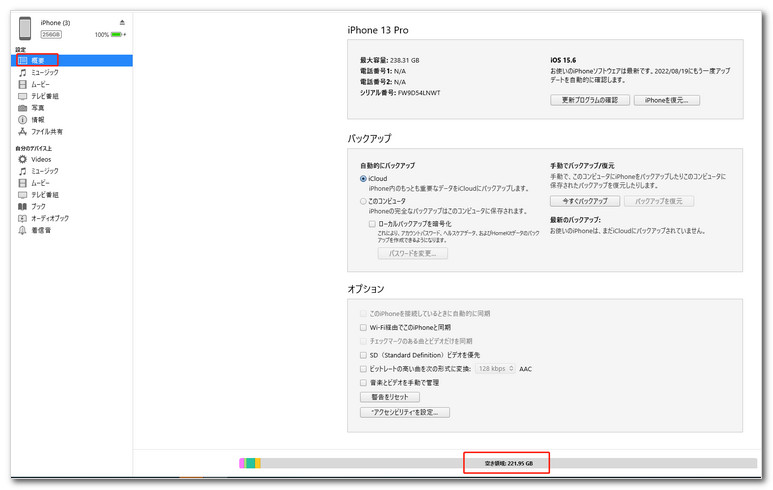The width and height of the screenshot is (773, 490).
Task: Click the film icon for ムービー on device
Action: [22, 183]
